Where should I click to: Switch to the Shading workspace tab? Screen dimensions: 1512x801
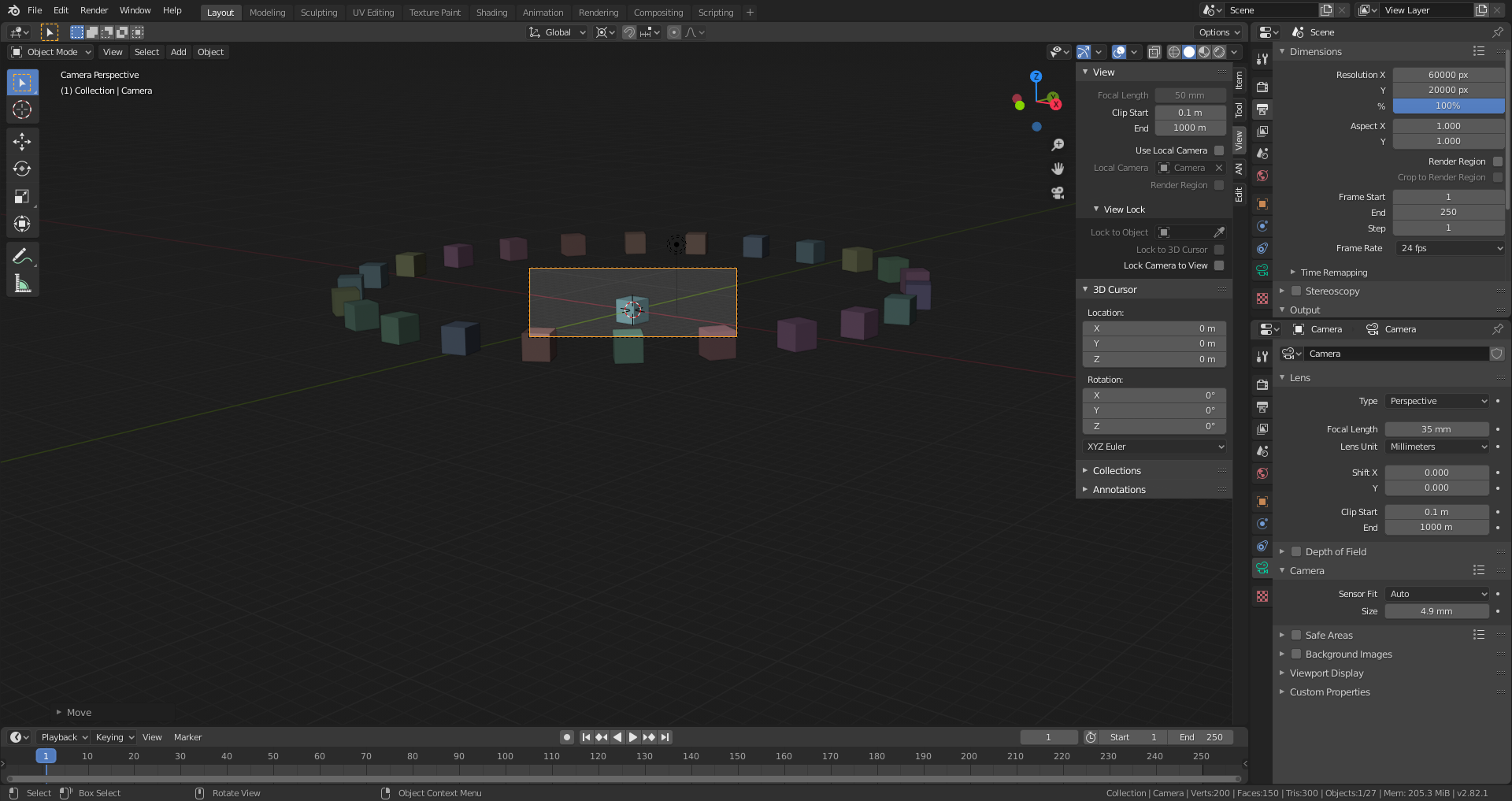pyautogui.click(x=491, y=12)
